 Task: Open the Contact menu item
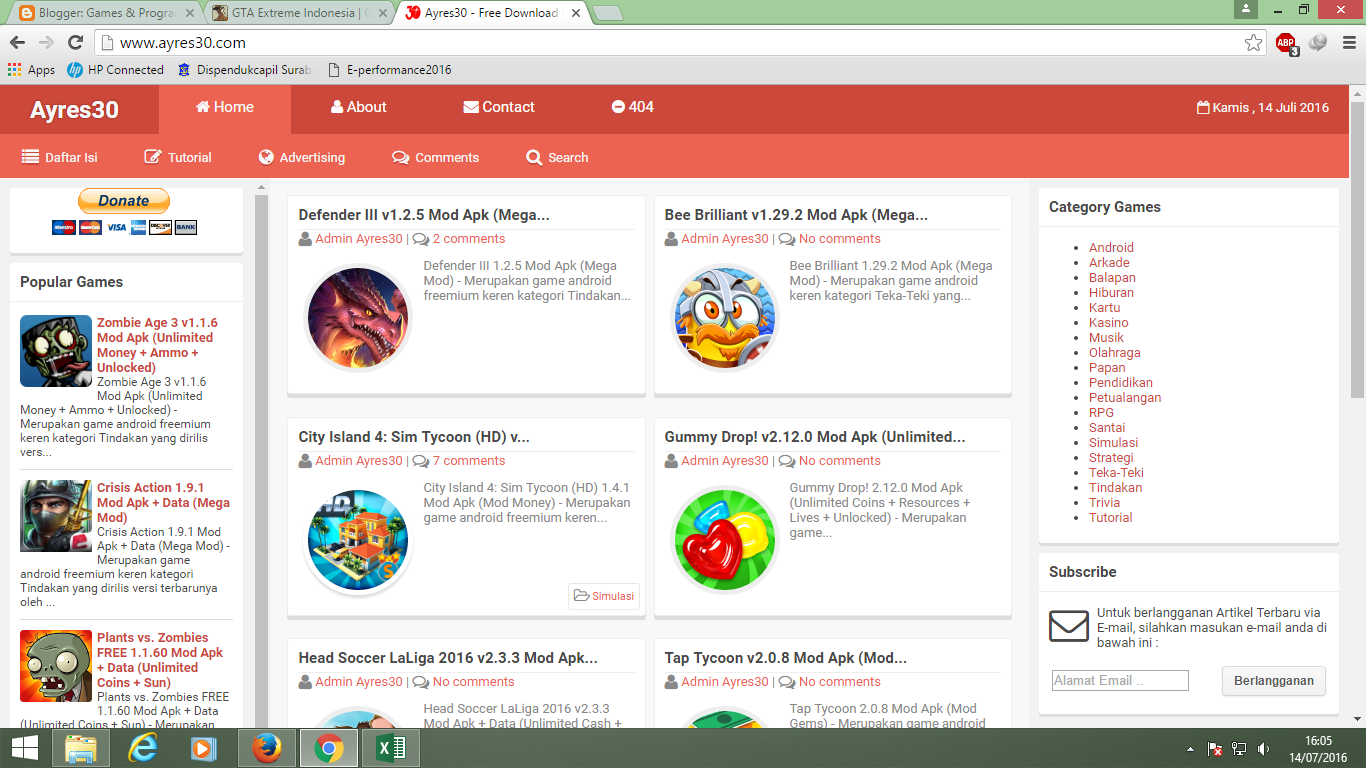click(x=499, y=107)
